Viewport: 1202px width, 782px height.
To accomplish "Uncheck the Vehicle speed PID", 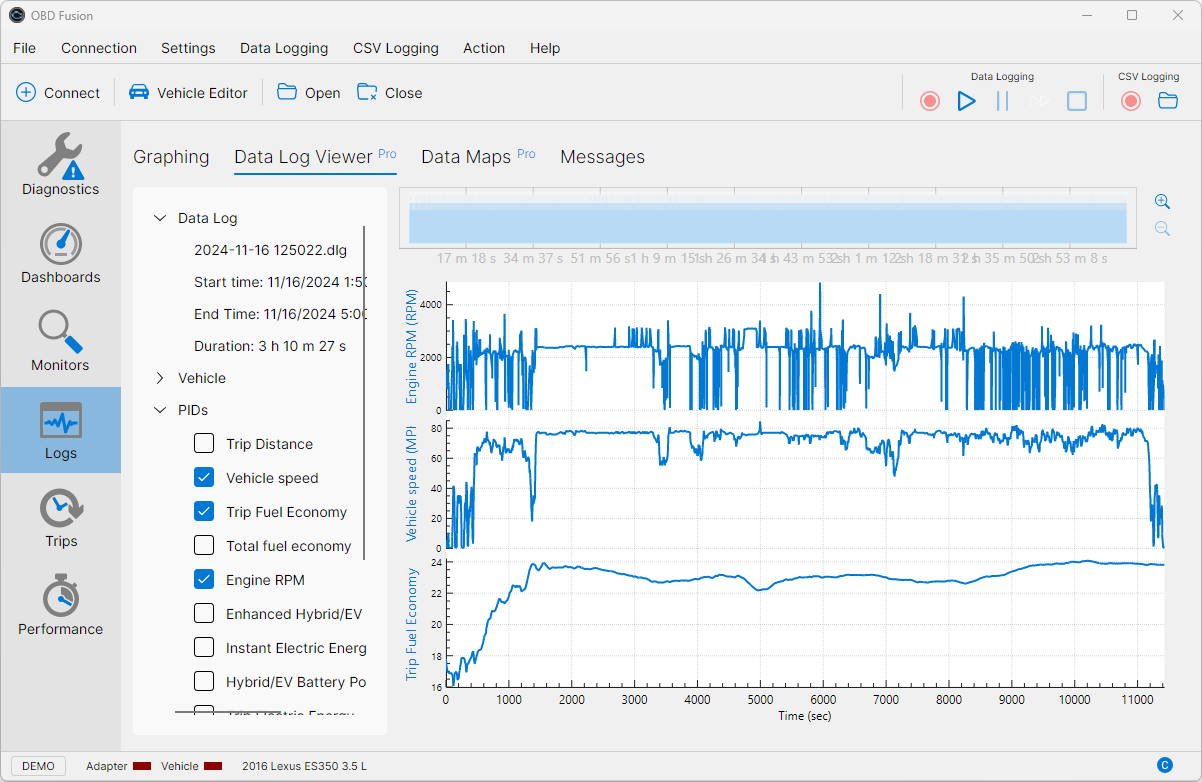I will (204, 477).
